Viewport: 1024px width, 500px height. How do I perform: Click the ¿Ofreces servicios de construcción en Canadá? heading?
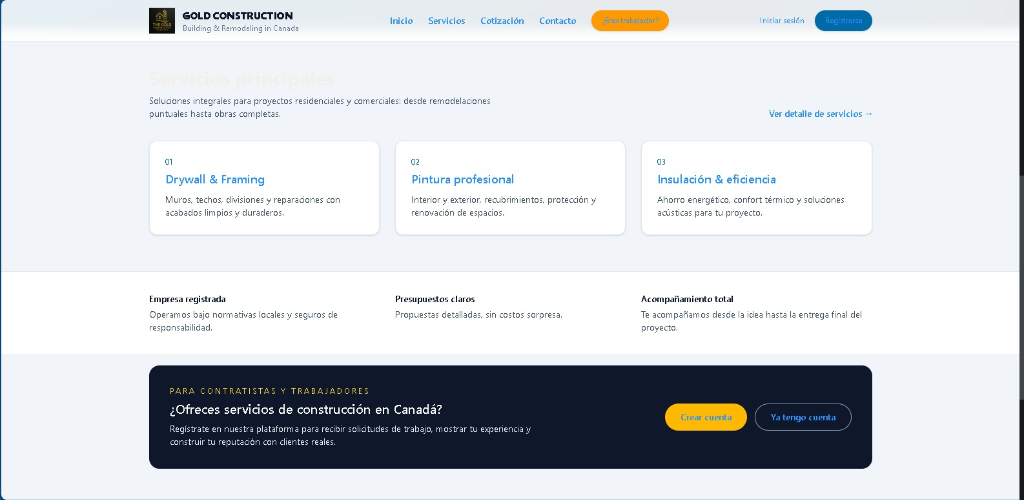tap(306, 410)
